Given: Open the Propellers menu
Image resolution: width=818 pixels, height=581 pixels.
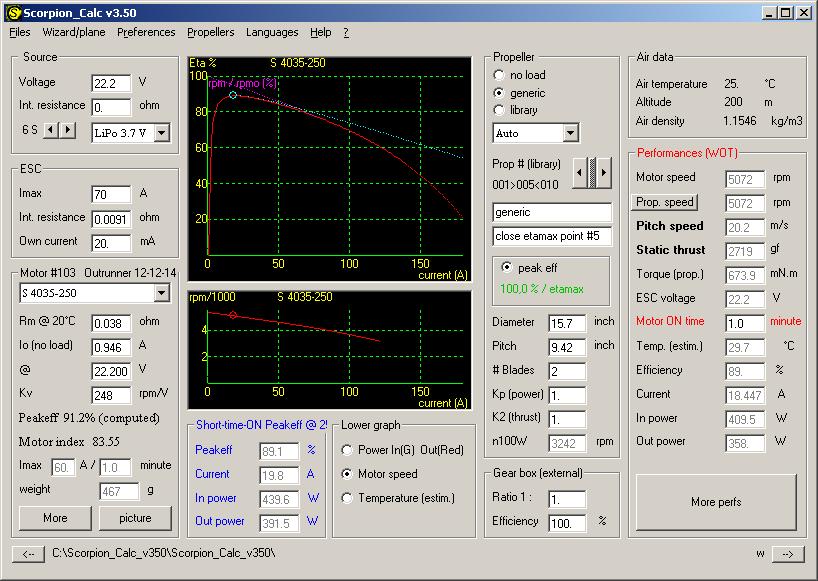Looking at the screenshot, I should pos(210,32).
